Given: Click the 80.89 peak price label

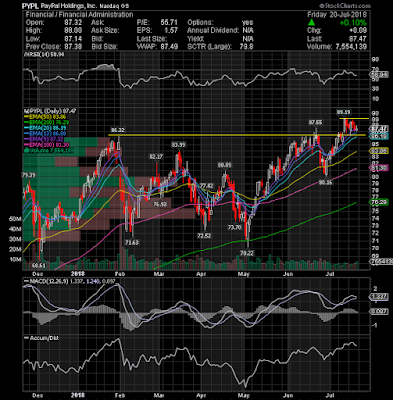Looking at the screenshot, I should tap(225, 165).
